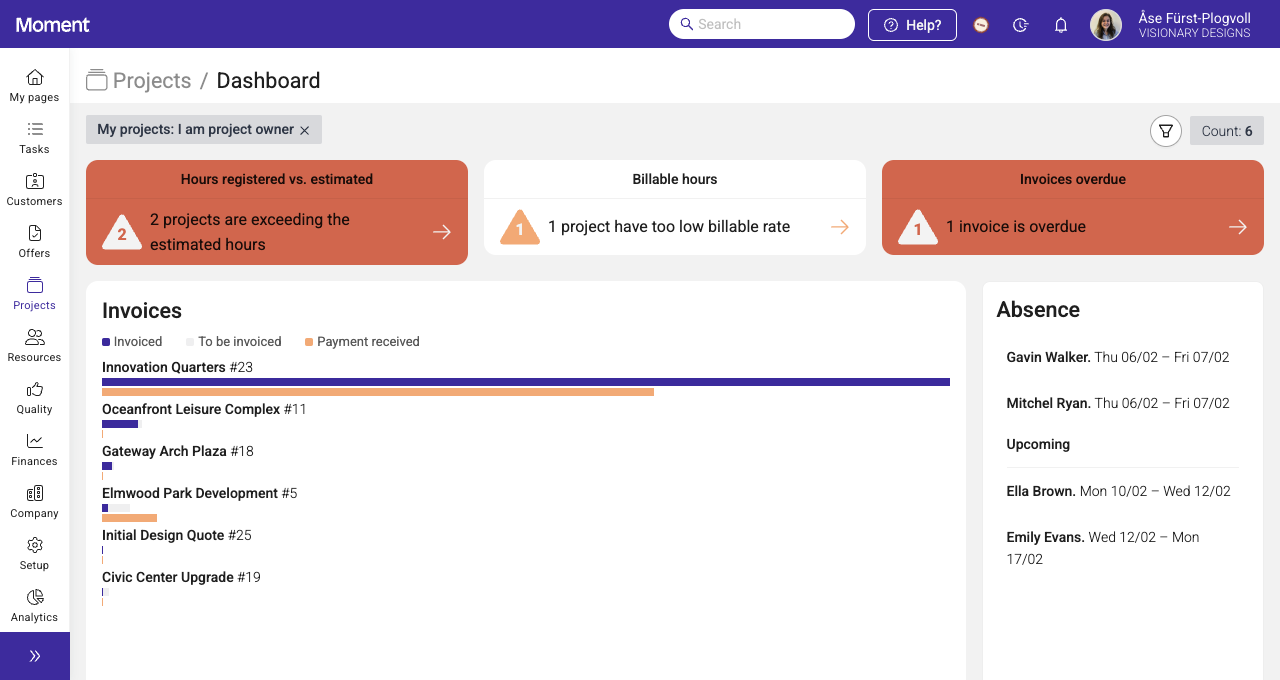1280x680 pixels.
Task: Click inside the Search field
Action: coord(762,24)
